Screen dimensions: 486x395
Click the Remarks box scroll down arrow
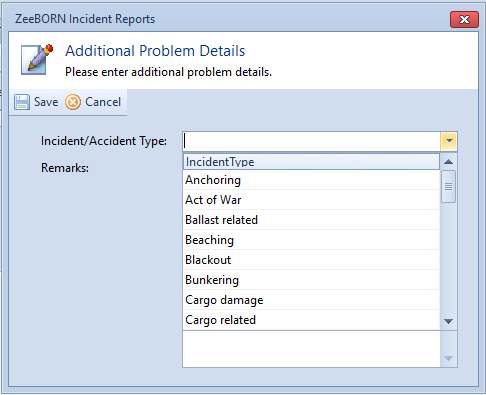tap(449, 358)
